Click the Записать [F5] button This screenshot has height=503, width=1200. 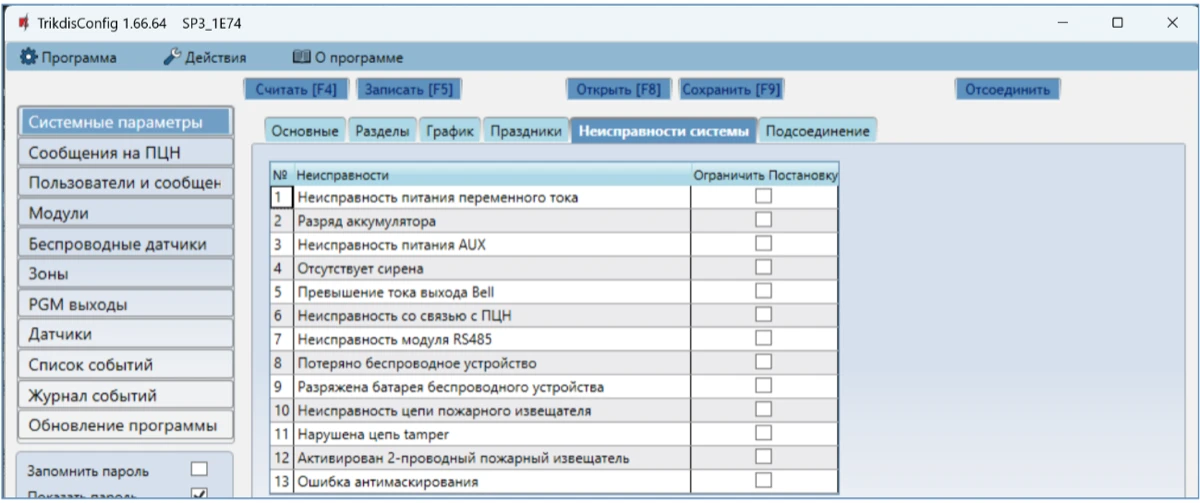[408, 89]
